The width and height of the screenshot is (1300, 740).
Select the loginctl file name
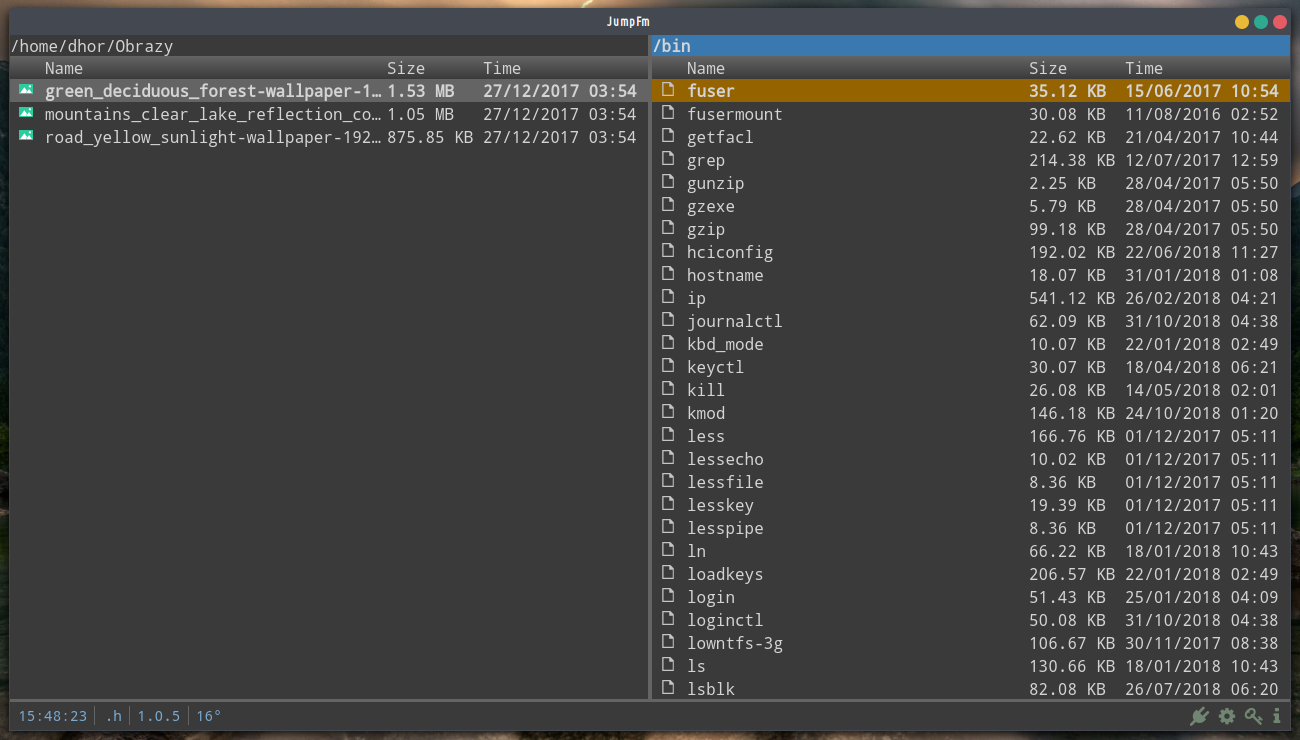pyautogui.click(x=725, y=620)
